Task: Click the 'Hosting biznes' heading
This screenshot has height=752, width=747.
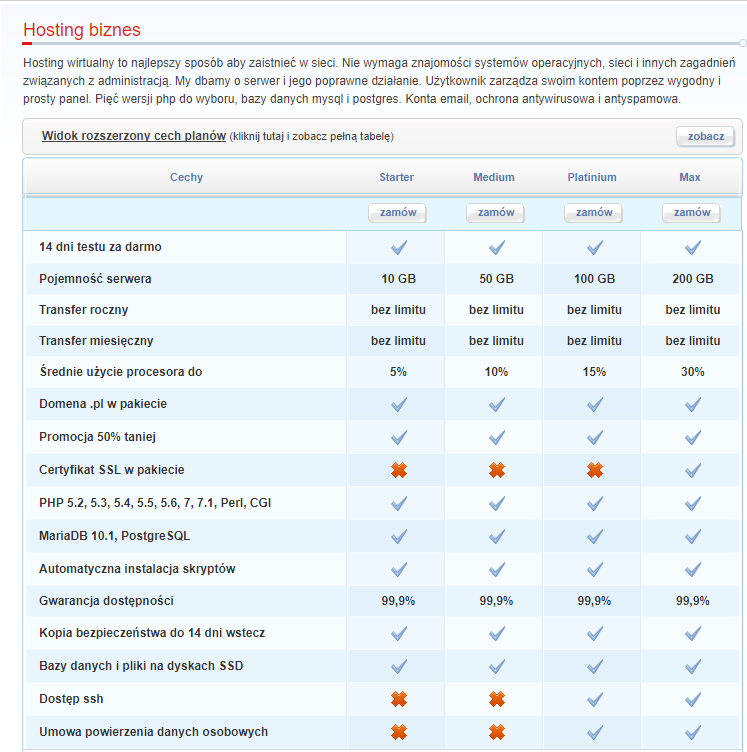Action: pos(82,30)
